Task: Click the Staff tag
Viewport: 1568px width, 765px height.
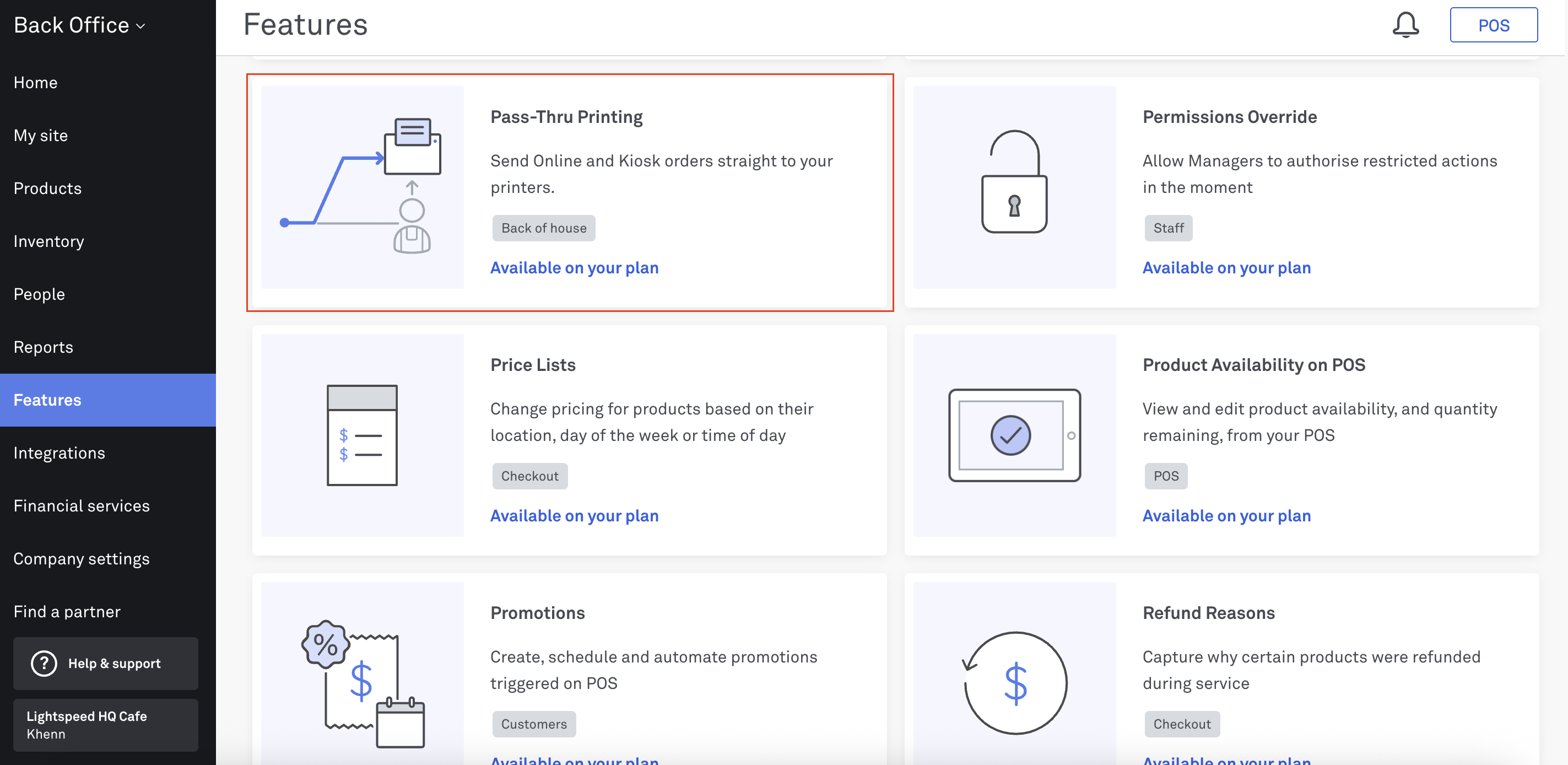Action: point(1168,228)
